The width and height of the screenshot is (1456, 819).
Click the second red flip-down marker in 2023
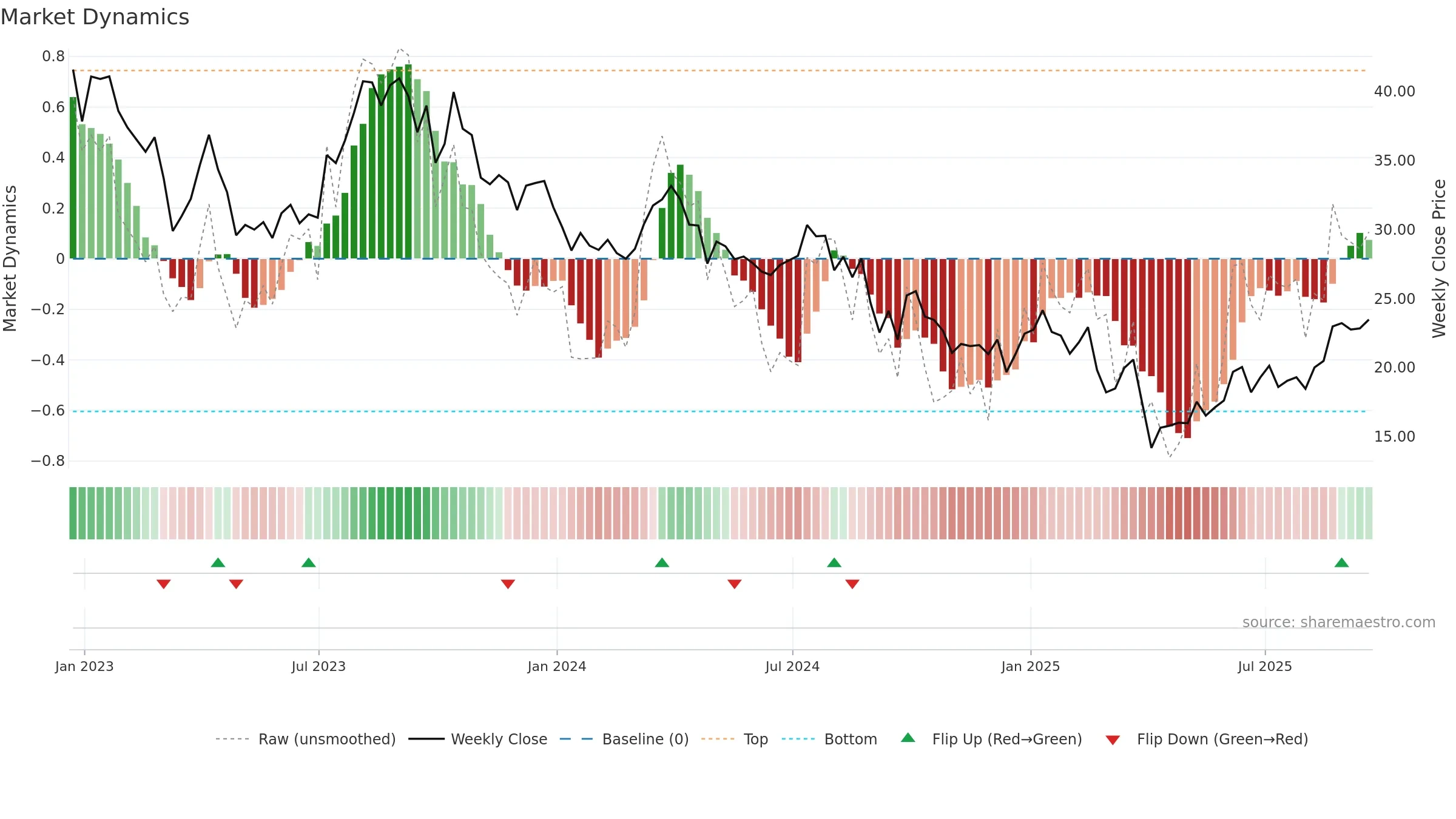tap(236, 584)
